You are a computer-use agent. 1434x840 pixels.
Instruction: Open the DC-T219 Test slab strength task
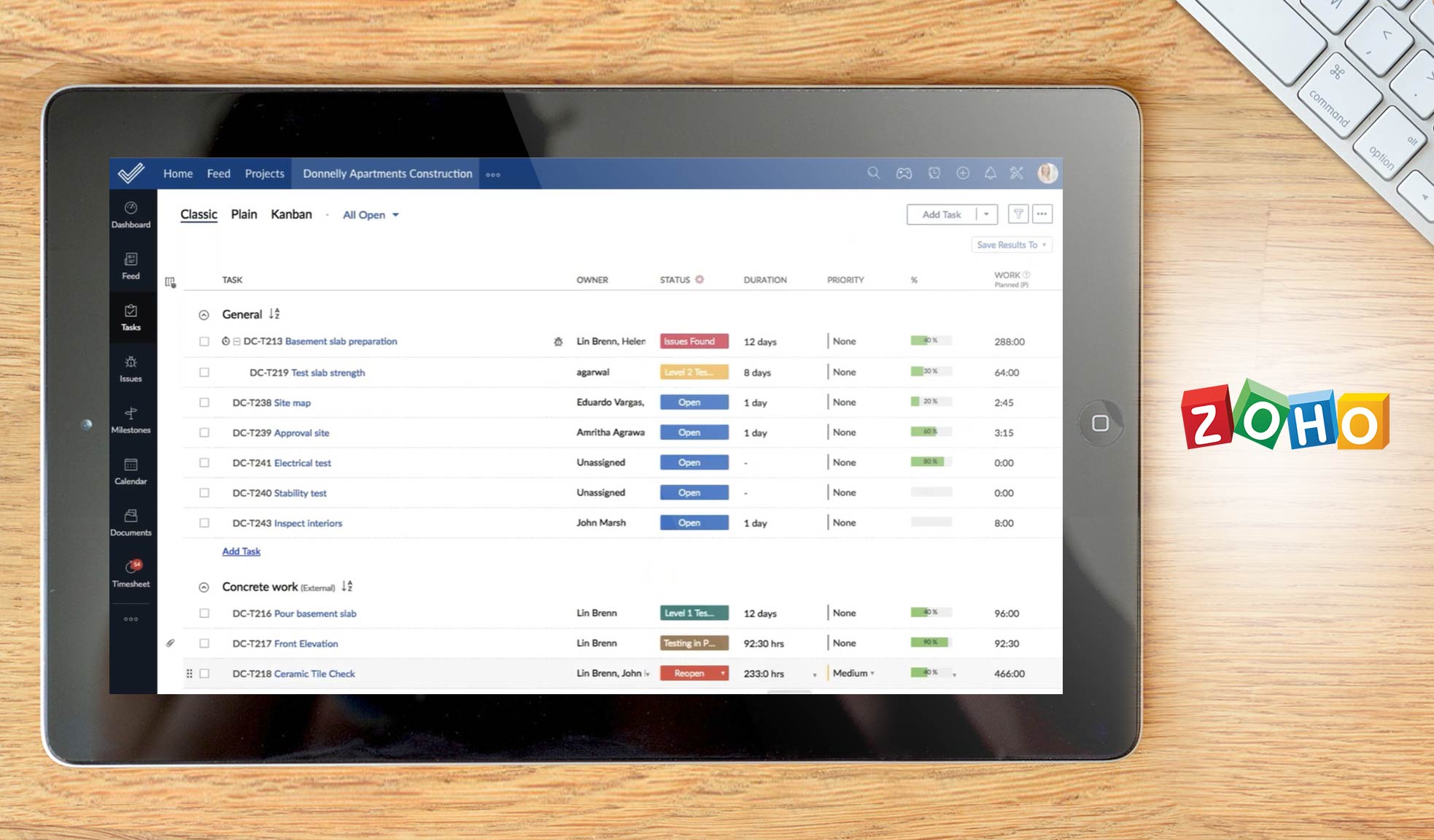[328, 372]
